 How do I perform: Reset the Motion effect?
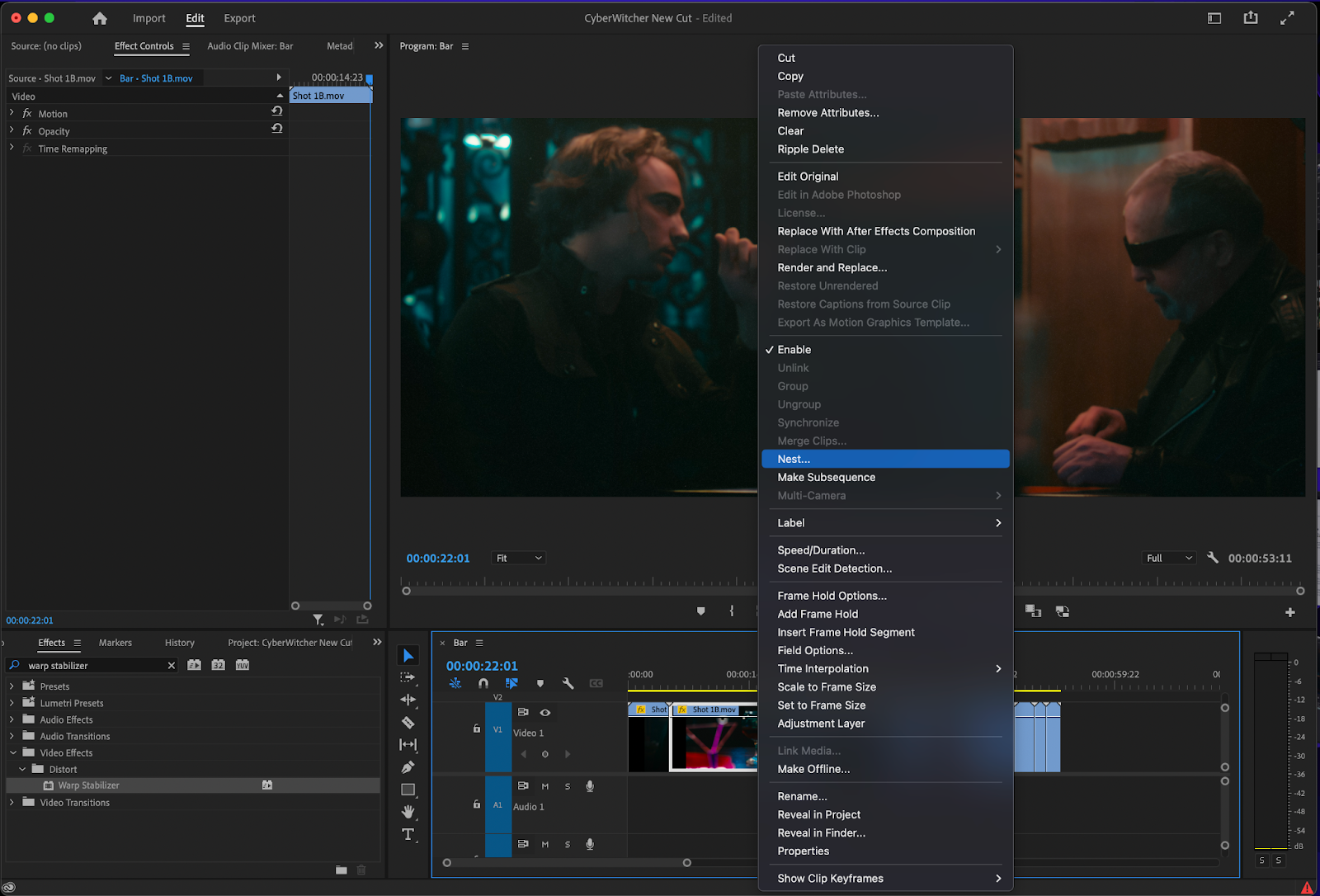coord(277,111)
